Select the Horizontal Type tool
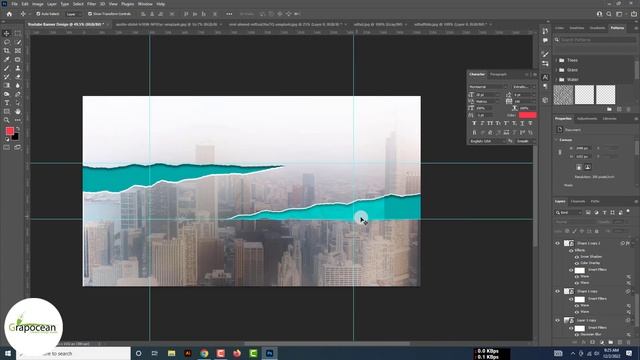 point(7,103)
